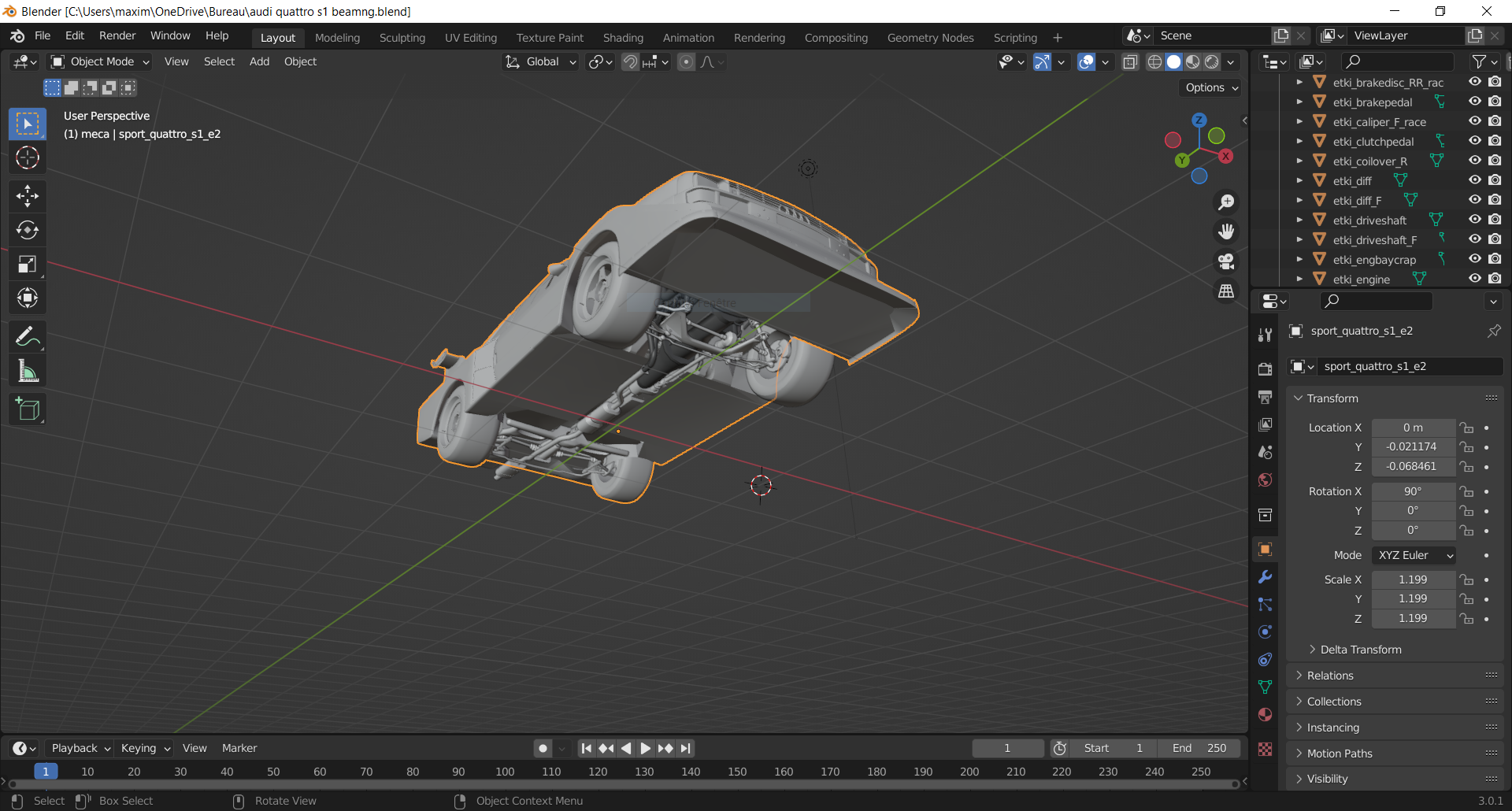Select the Measure tool
The height and width of the screenshot is (811, 1512).
(x=28, y=371)
